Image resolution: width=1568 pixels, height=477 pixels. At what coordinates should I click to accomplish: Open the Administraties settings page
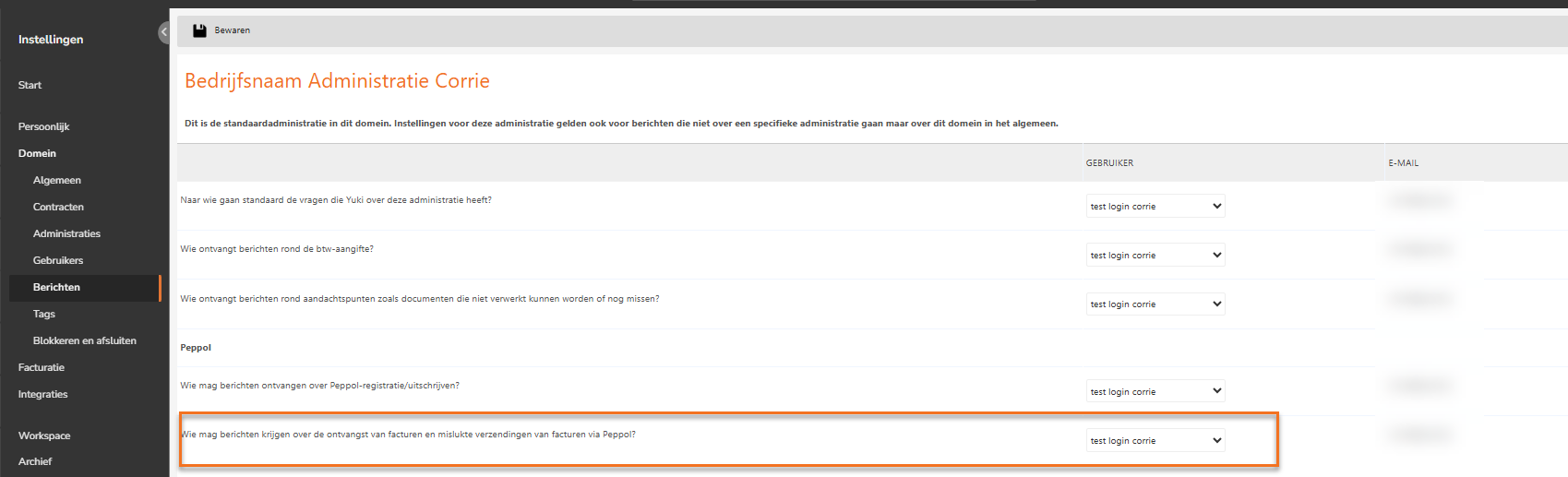[66, 233]
